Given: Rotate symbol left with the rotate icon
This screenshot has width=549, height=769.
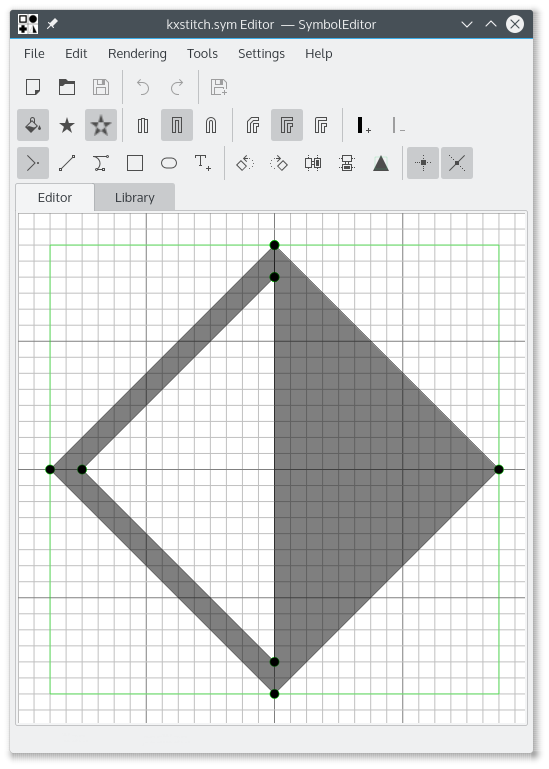Looking at the screenshot, I should [x=245, y=163].
